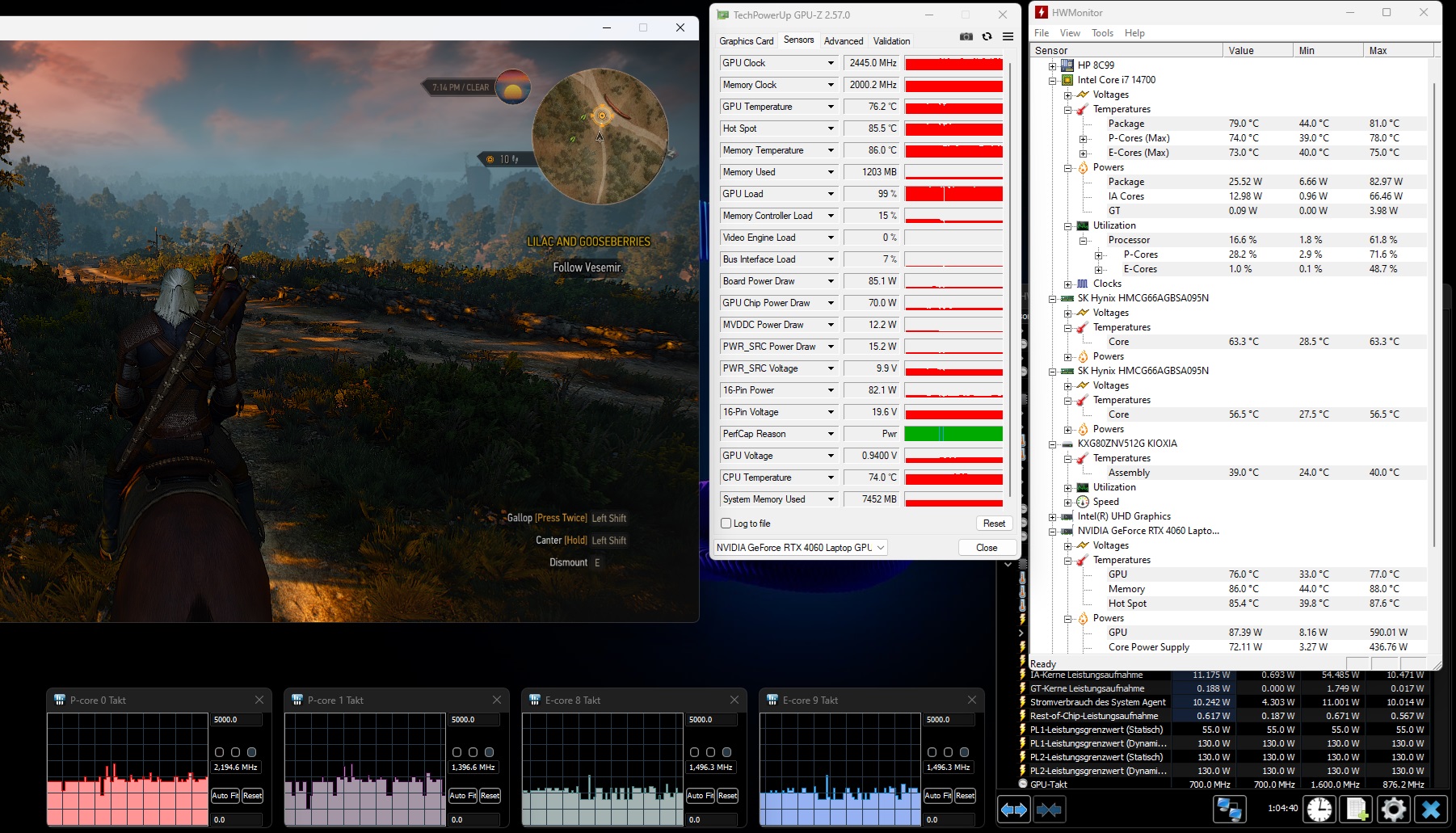Open the File menu in HWMonitor

pos(1042,33)
